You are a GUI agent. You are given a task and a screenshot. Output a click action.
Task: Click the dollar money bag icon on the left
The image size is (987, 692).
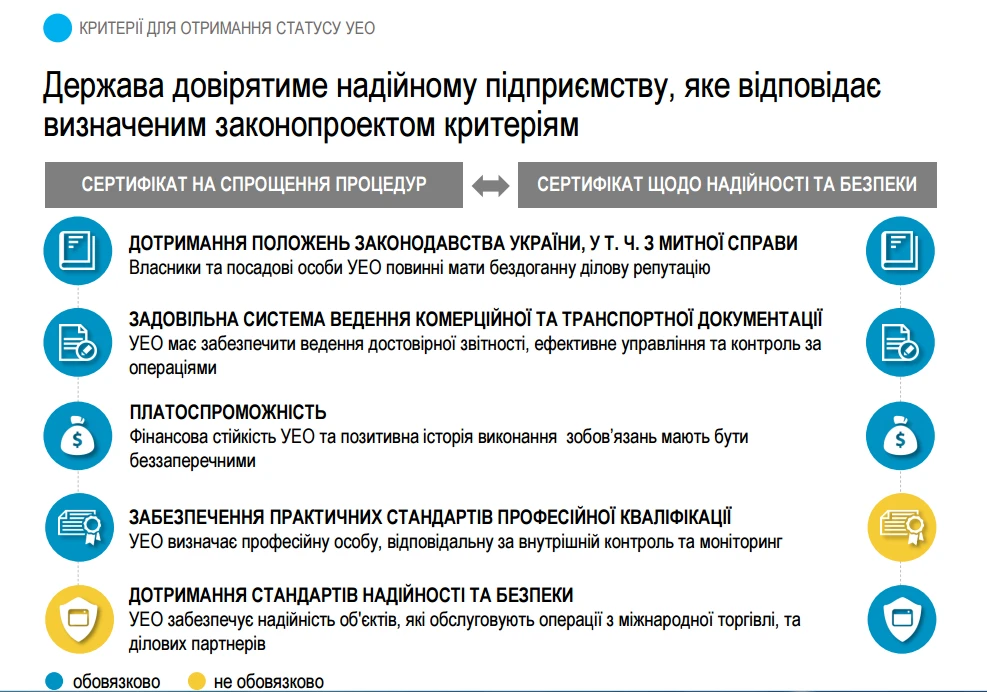[77, 435]
